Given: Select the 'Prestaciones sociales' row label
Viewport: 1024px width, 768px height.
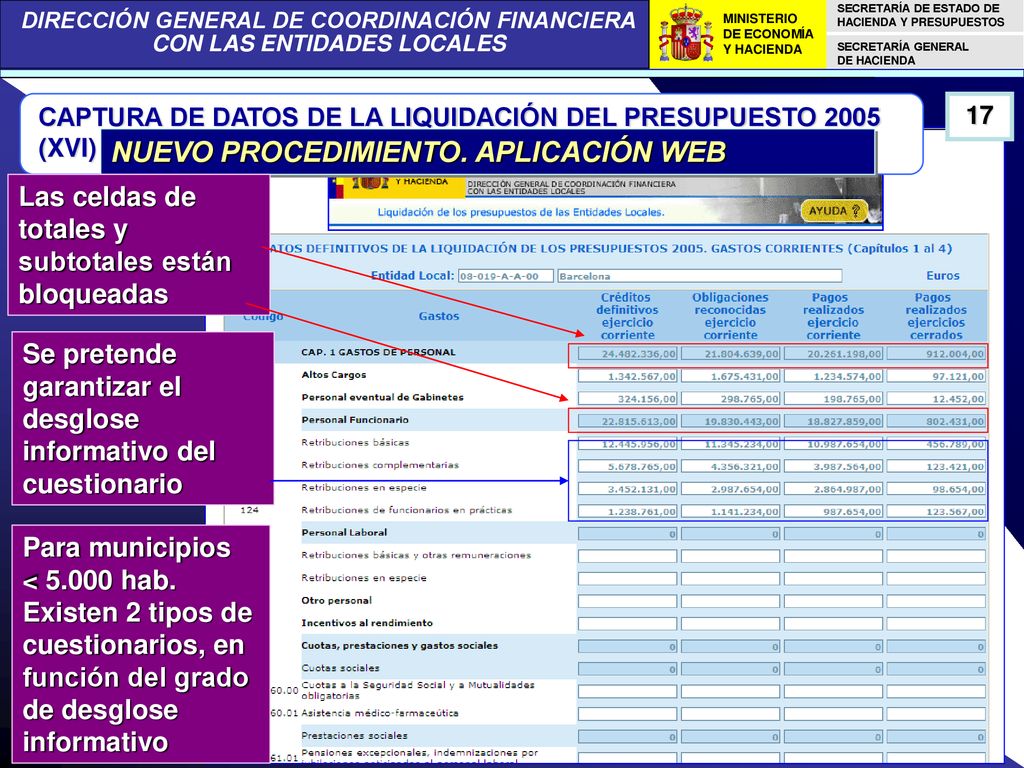Looking at the screenshot, I should point(354,735).
